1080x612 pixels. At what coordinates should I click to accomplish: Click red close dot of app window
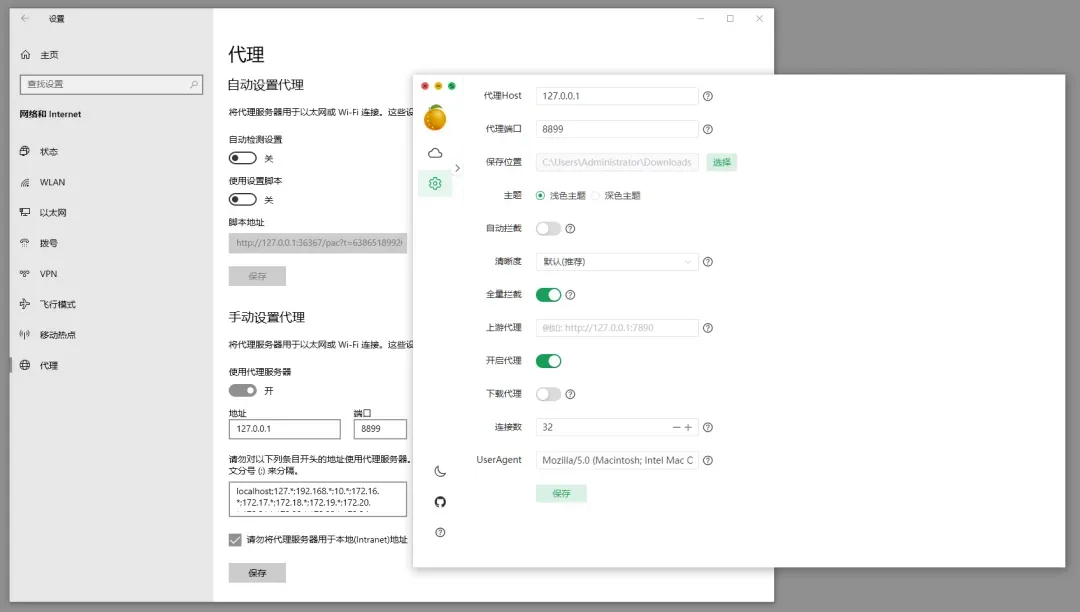425,86
